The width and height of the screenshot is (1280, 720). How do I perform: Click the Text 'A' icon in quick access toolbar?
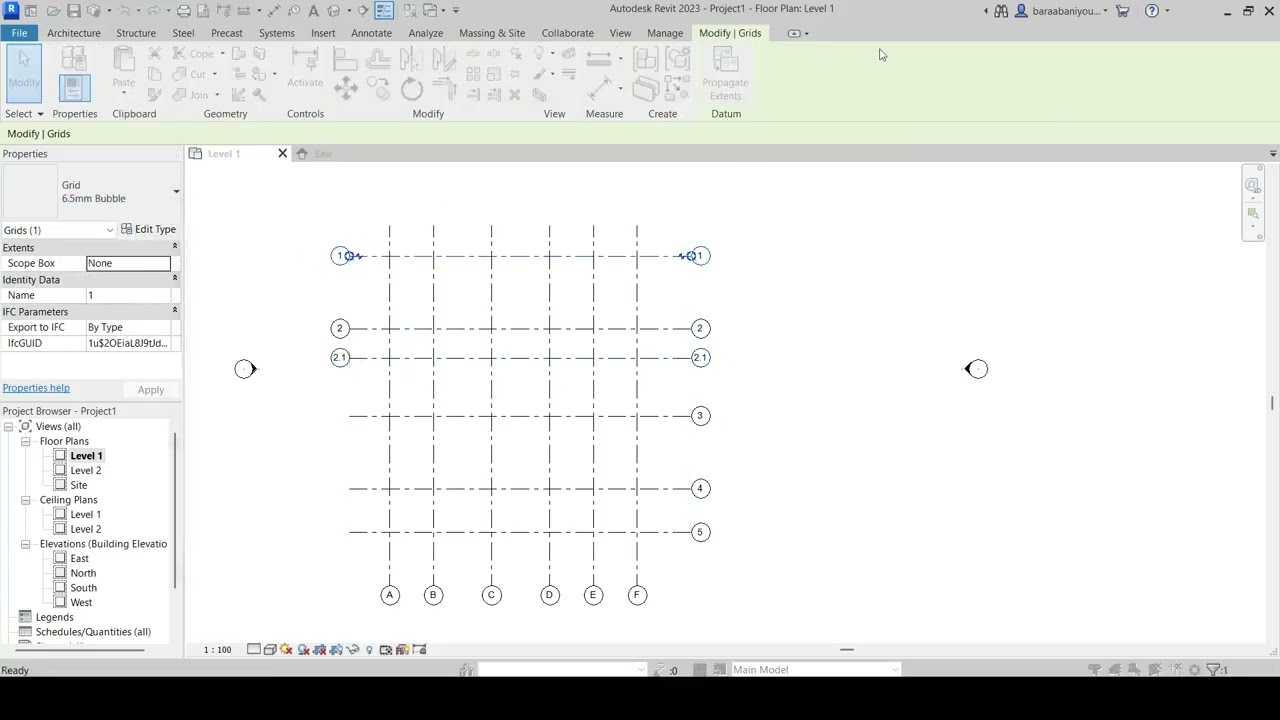click(x=313, y=10)
